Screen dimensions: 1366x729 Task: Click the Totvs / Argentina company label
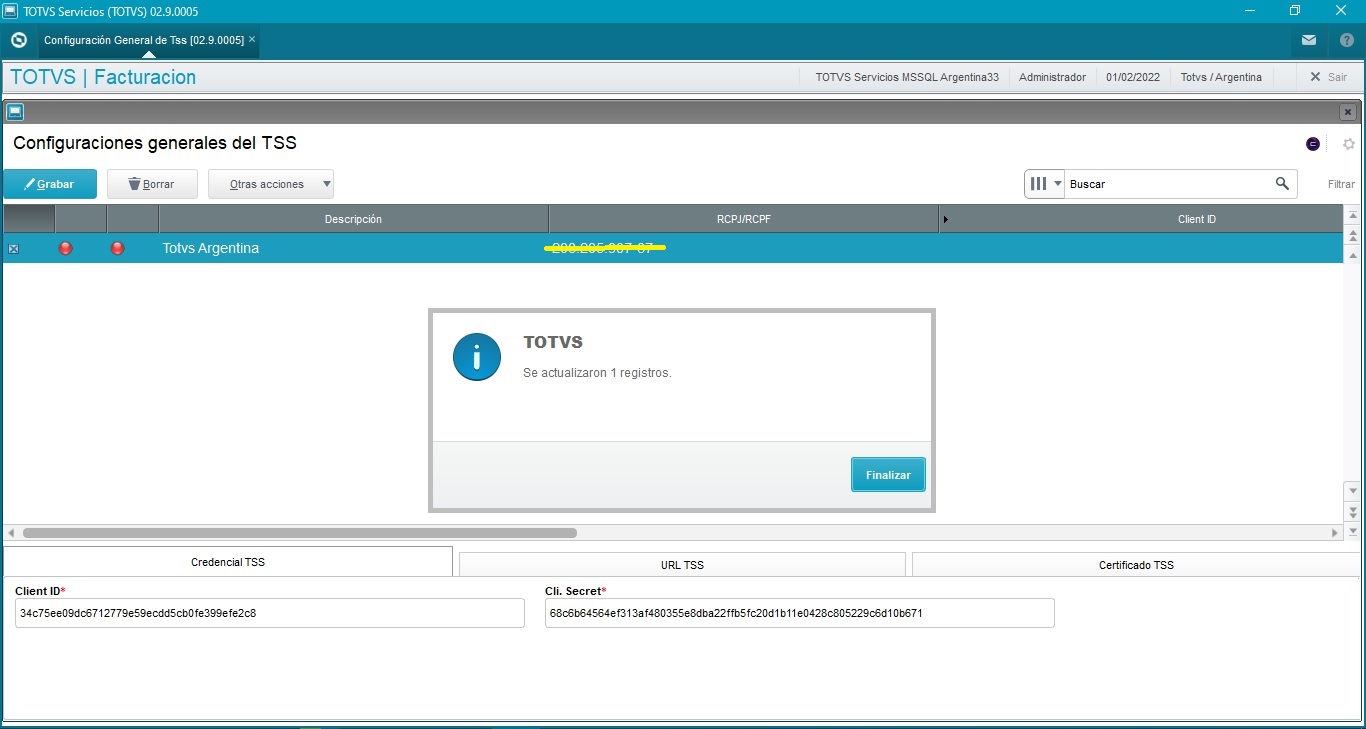(x=1221, y=77)
